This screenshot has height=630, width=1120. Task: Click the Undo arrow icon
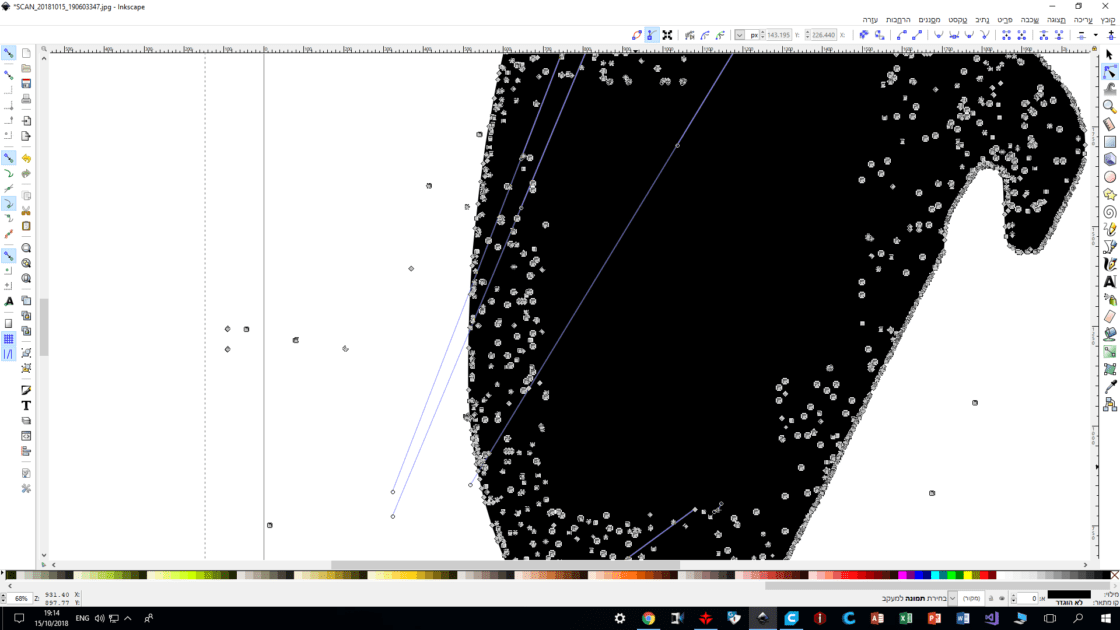(x=26, y=158)
